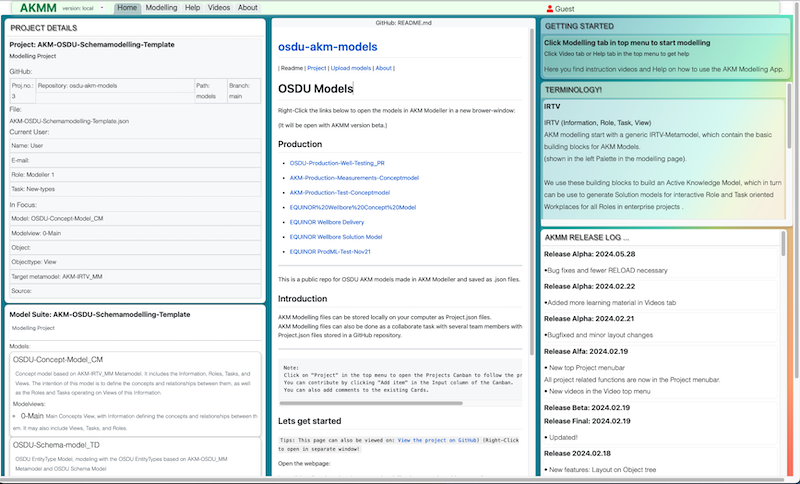Click View the project on GitHub link
The image size is (800, 484).
click(x=437, y=440)
